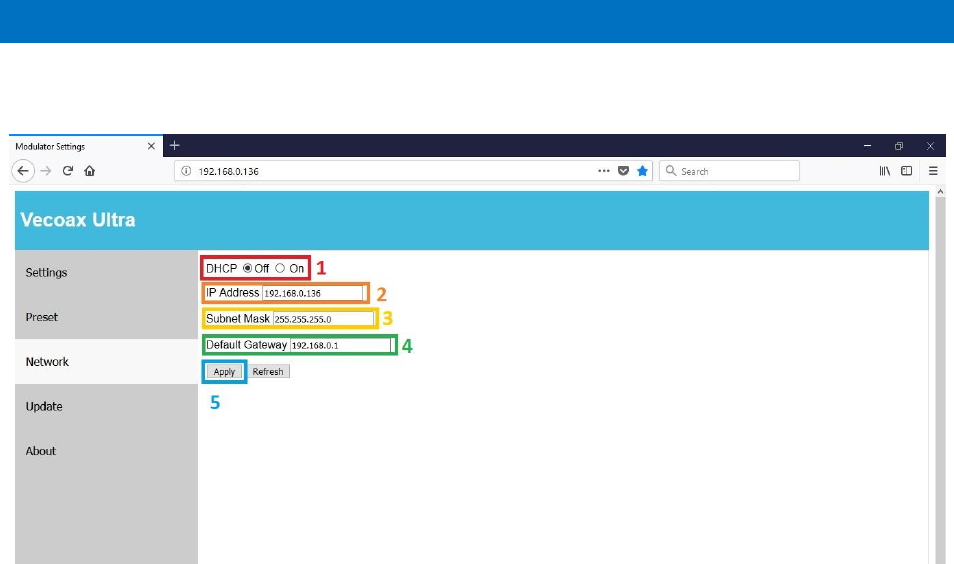The image size is (954, 564).
Task: Open the Network sidebar item
Action: [106, 361]
